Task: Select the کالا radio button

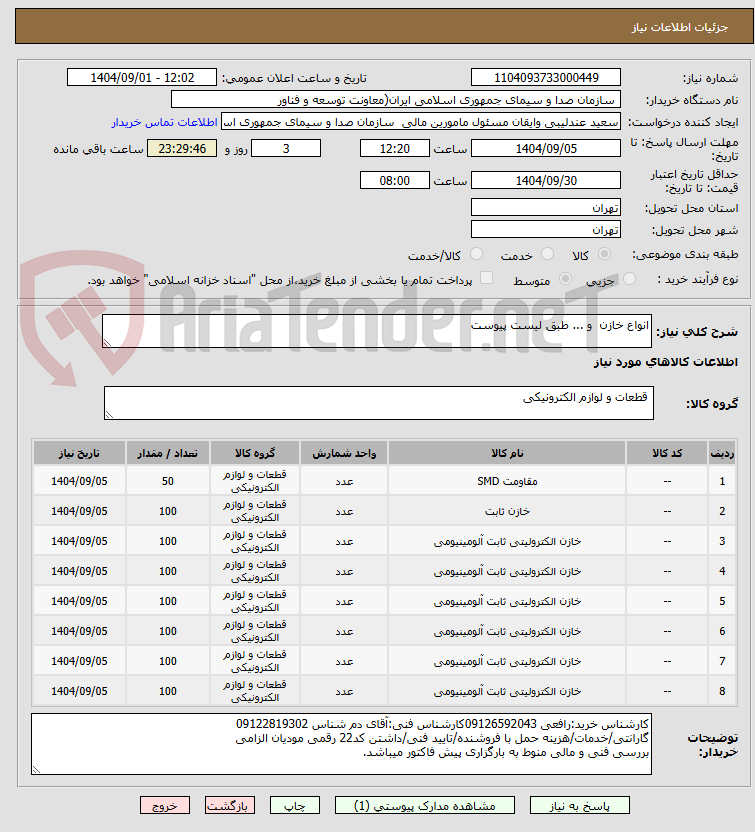Action: pos(604,254)
